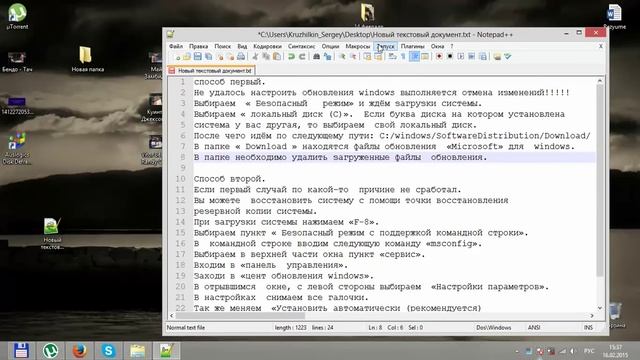The height and width of the screenshot is (360, 640).
Task: Click the Playback macro toolbar icon
Action: (x=461, y=57)
